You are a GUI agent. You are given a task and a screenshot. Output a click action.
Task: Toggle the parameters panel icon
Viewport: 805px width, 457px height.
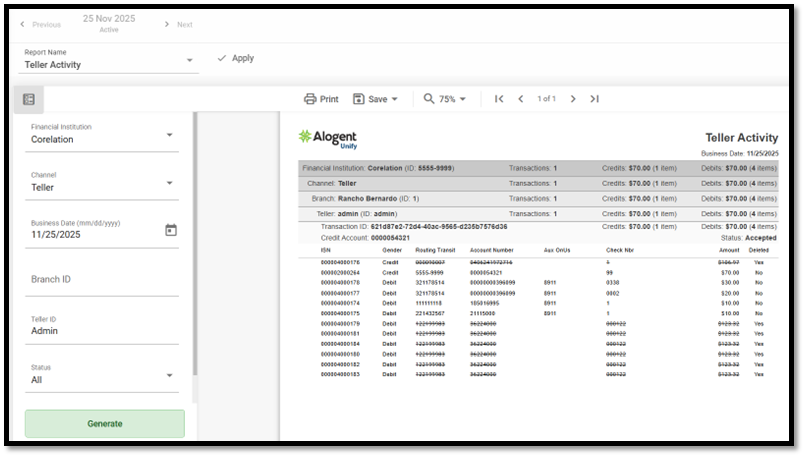click(x=28, y=99)
